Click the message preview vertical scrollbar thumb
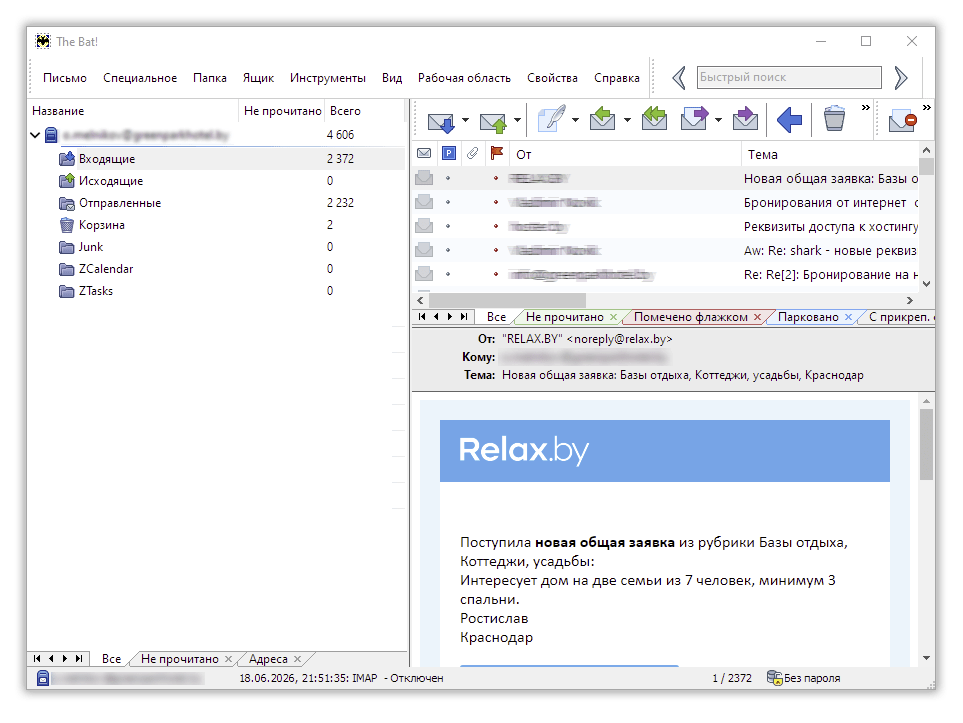Screen dimensions: 963x723 pyautogui.click(x=926, y=444)
